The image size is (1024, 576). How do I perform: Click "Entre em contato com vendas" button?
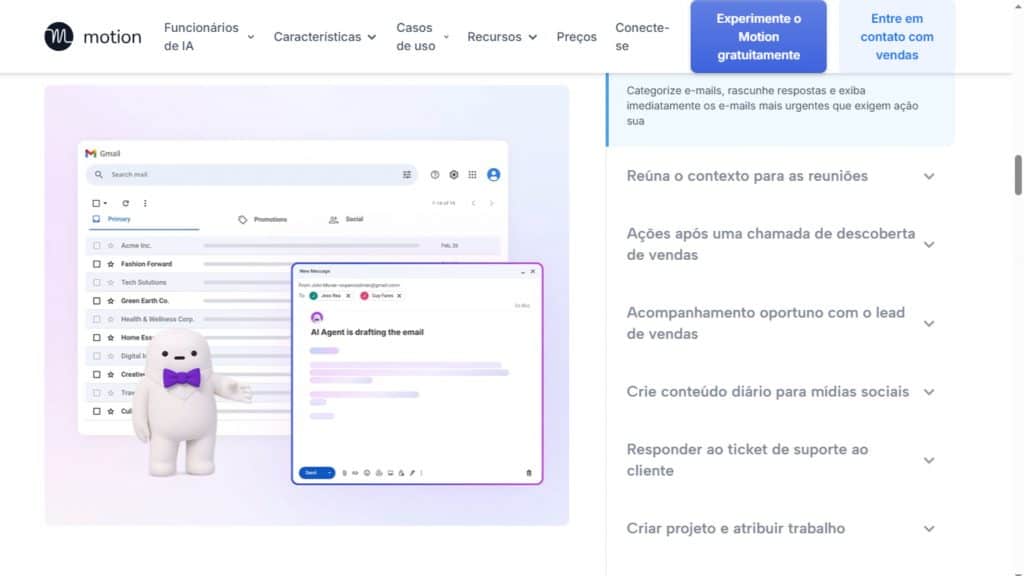pyautogui.click(x=896, y=37)
